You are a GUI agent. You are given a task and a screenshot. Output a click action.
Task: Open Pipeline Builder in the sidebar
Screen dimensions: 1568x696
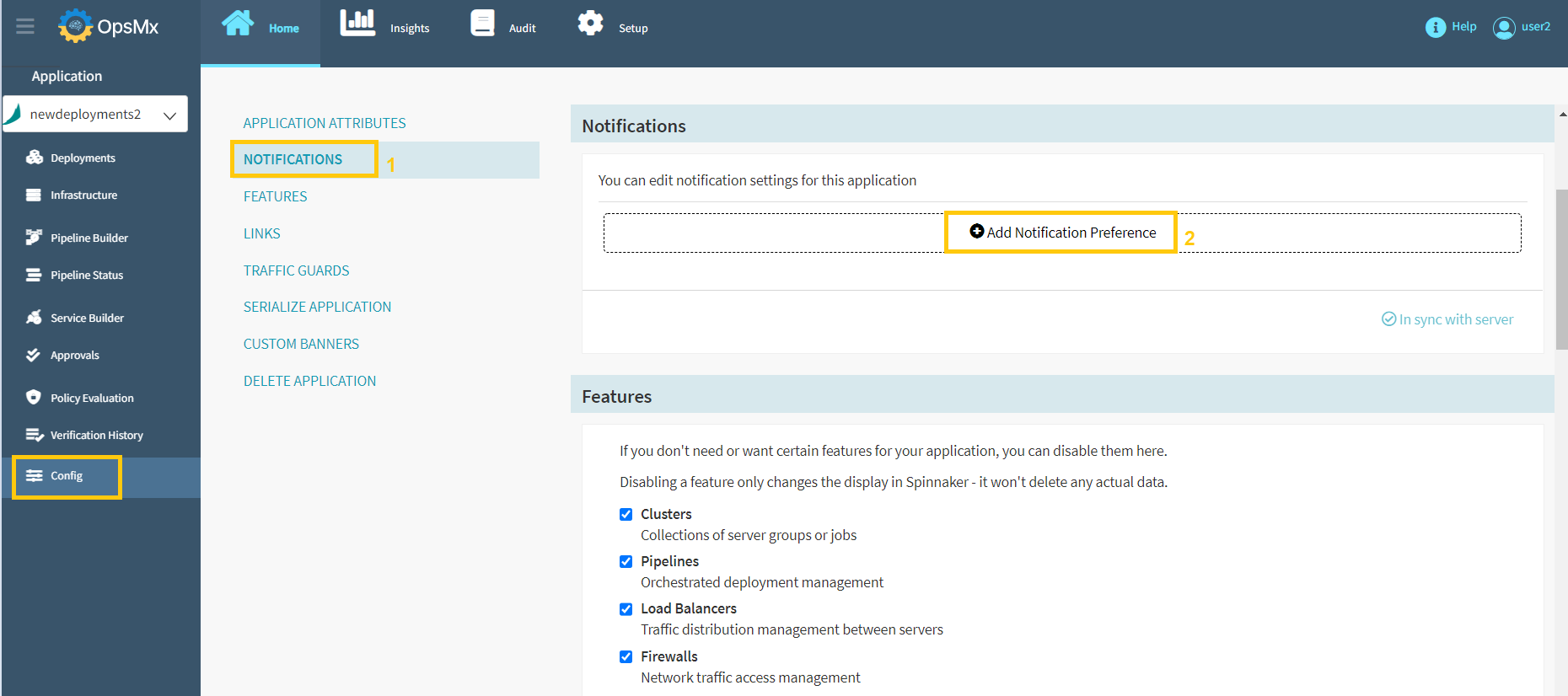pyautogui.click(x=89, y=238)
